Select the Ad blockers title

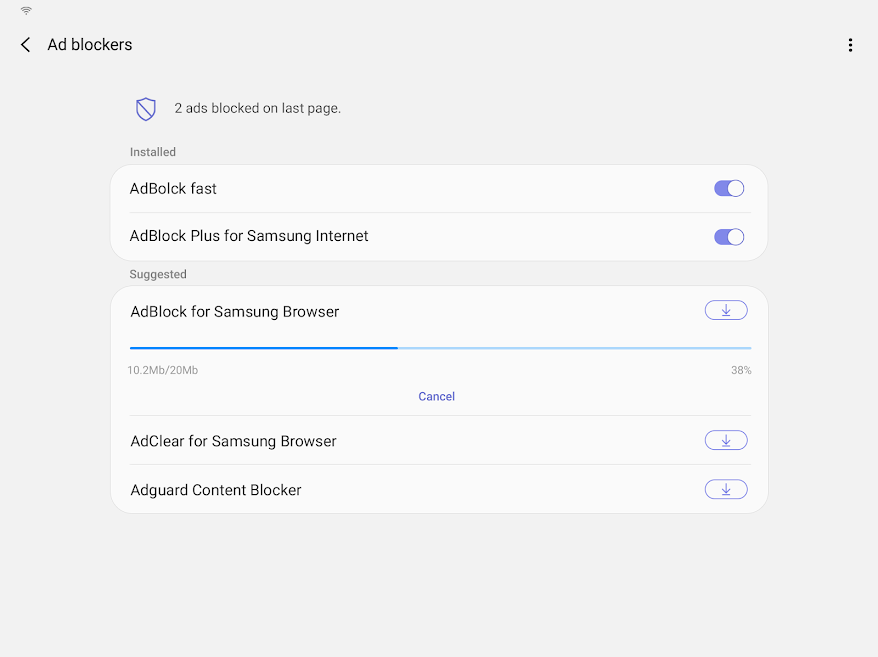89,44
